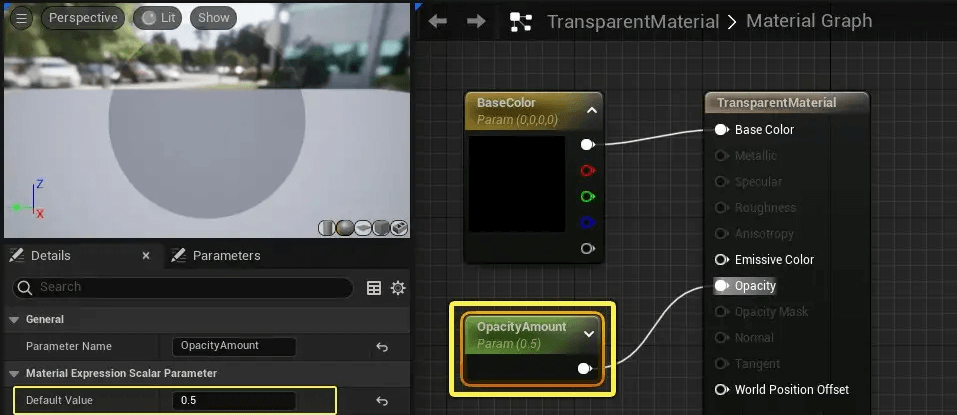Click the OpacityAmount output pin

click(x=585, y=369)
